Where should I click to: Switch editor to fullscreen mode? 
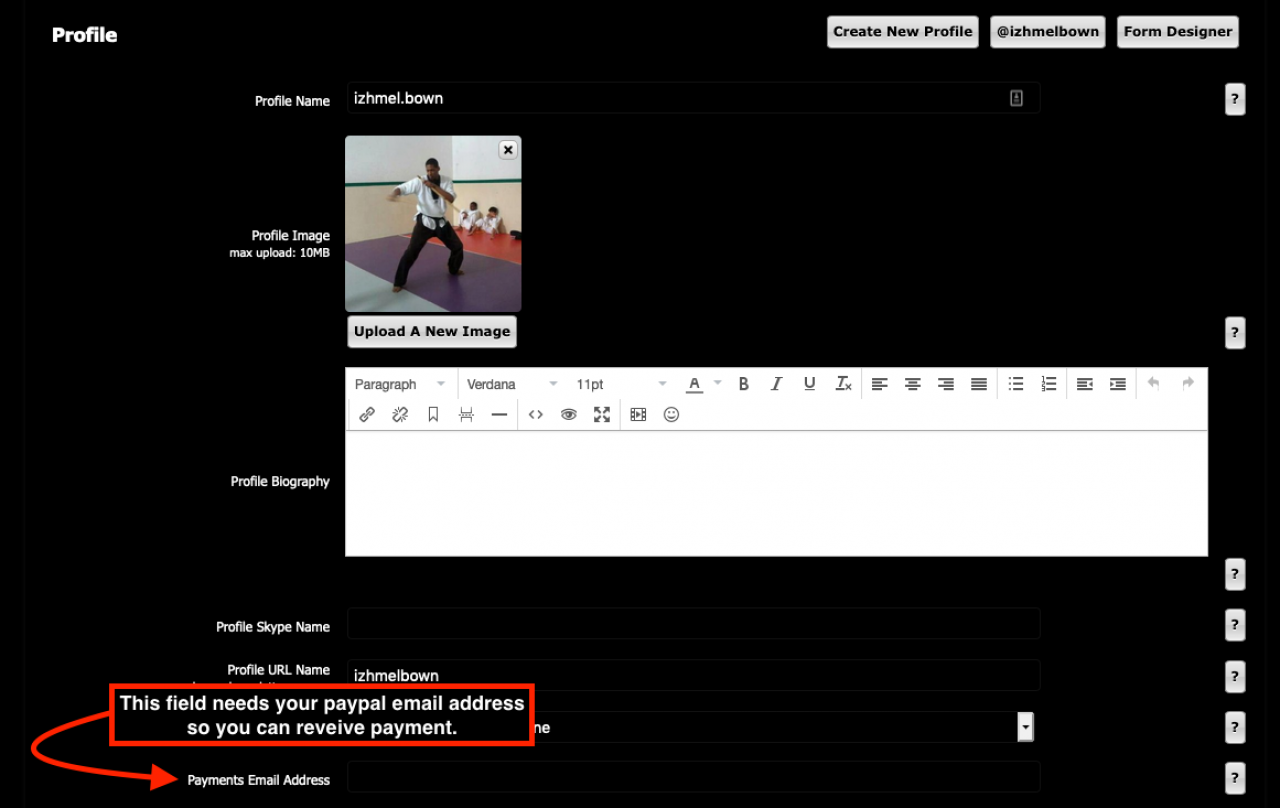coord(602,414)
